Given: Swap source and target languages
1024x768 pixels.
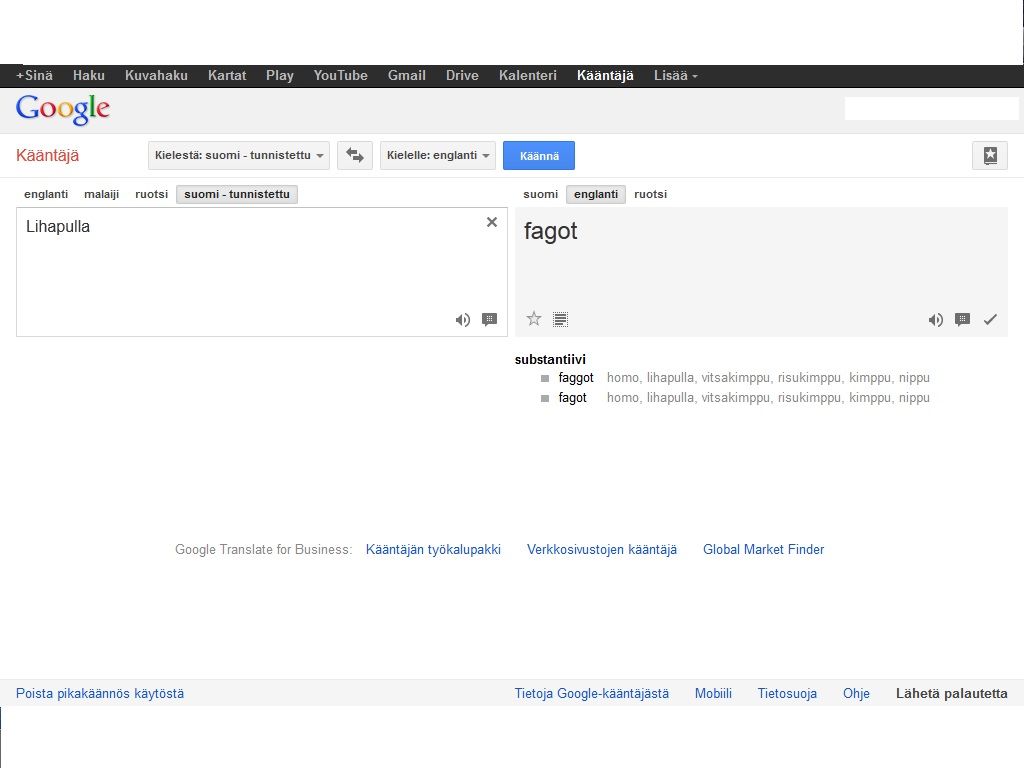Looking at the screenshot, I should (354, 155).
